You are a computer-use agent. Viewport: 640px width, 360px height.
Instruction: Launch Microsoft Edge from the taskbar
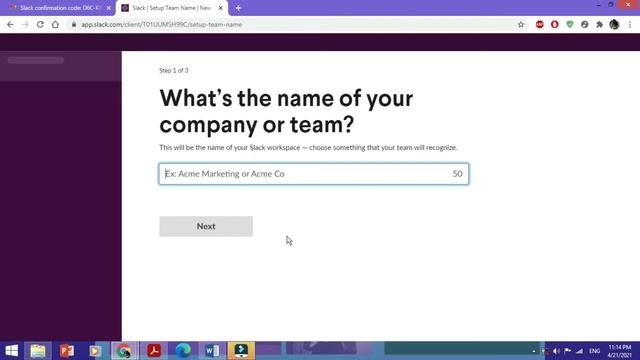(183, 351)
